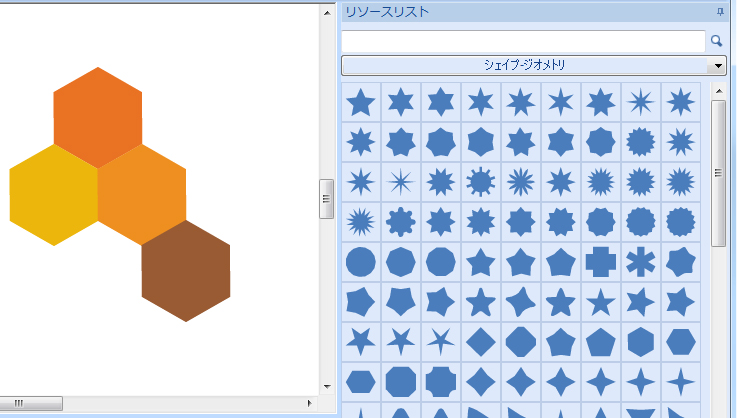Select the thinnest four-pointed star shape

tap(681, 381)
